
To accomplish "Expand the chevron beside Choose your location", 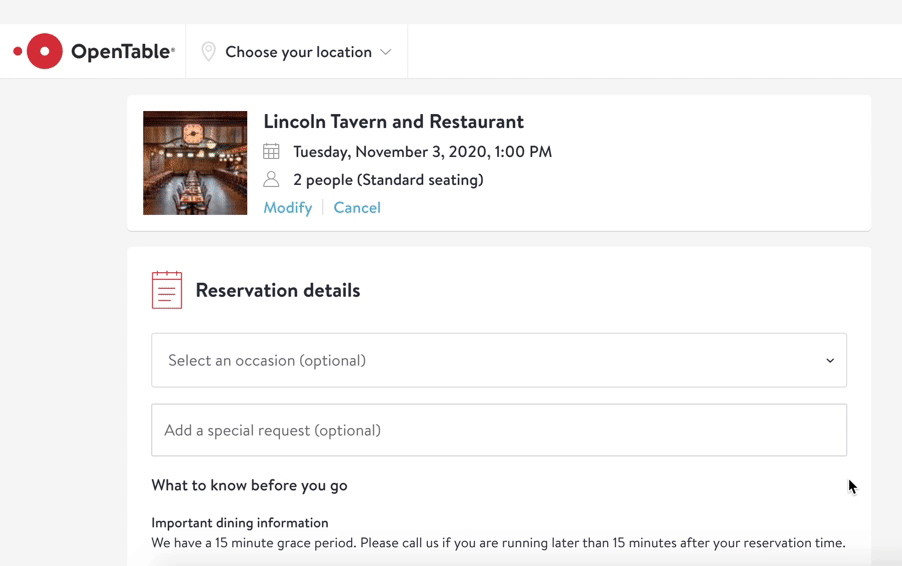I will point(386,52).
